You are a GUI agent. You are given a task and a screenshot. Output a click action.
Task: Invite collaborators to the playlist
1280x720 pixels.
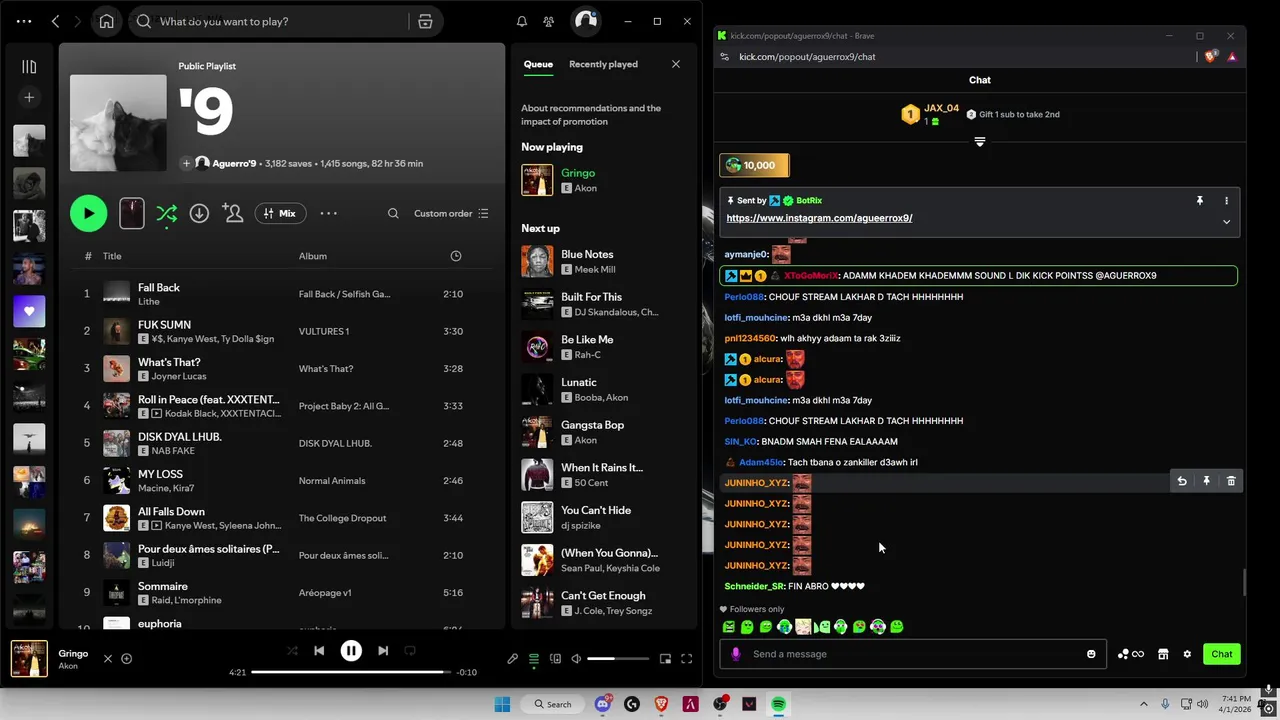[232, 213]
